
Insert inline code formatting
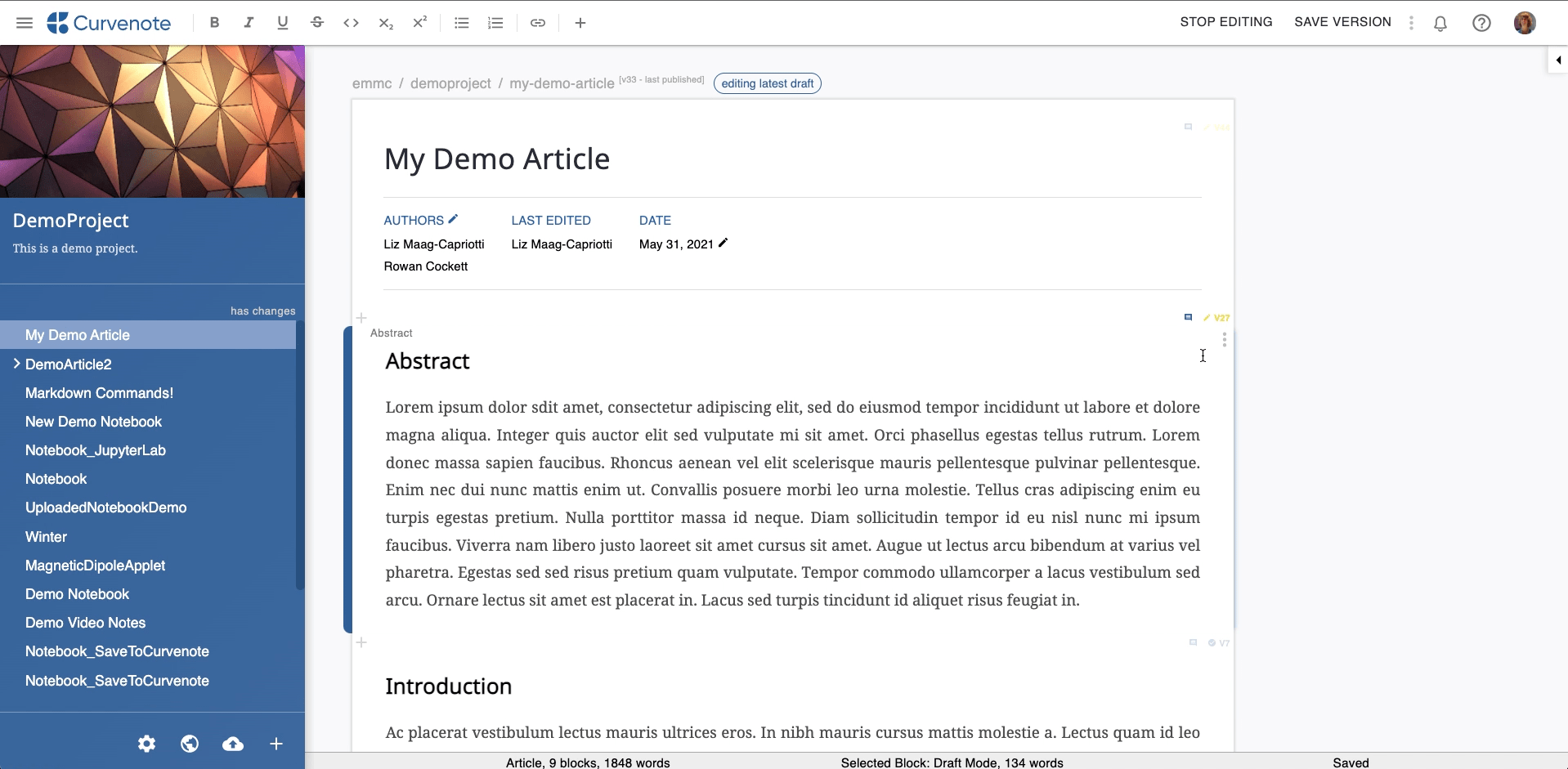[352, 23]
